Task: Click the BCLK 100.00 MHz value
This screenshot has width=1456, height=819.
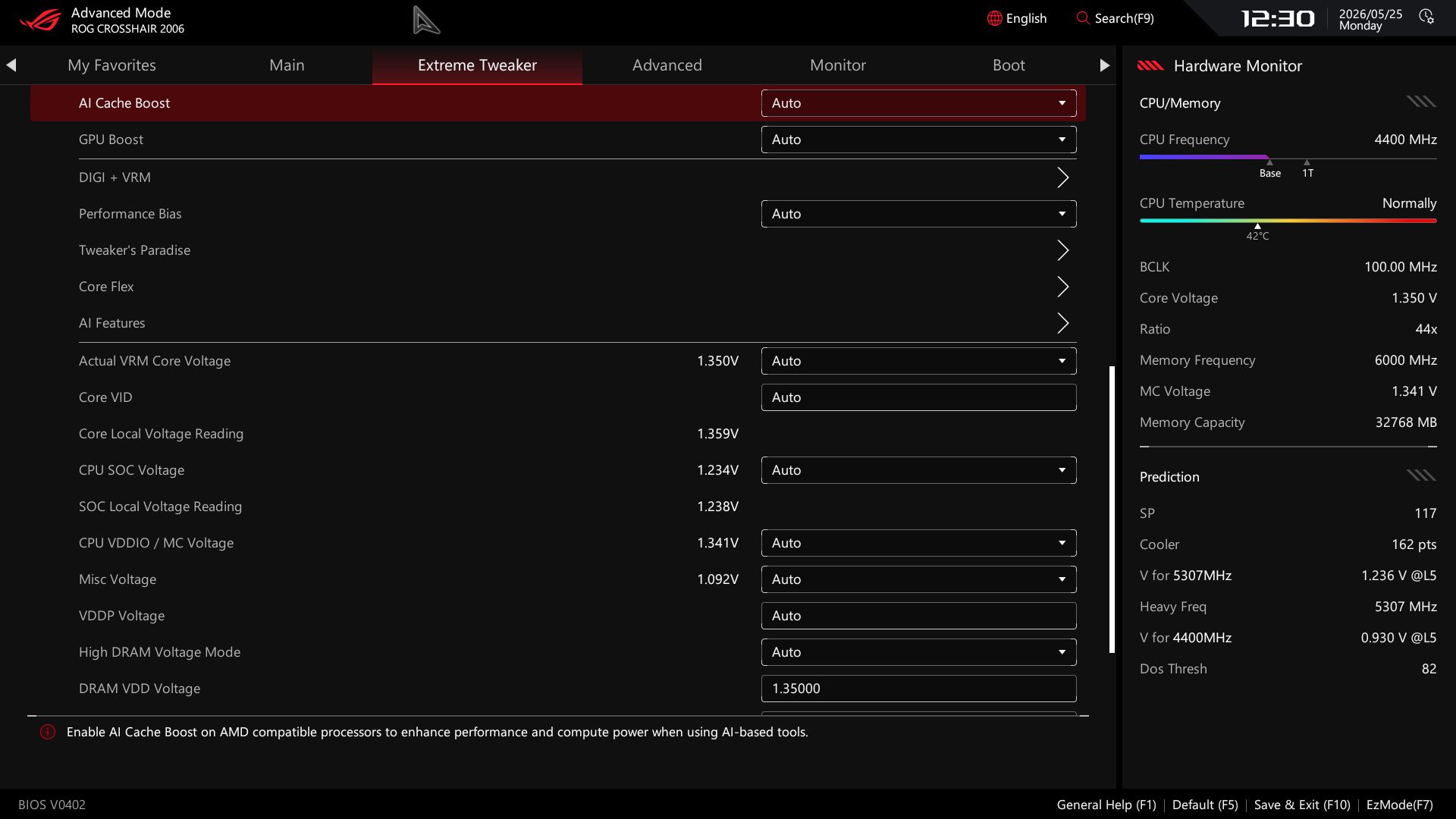Action: (x=1400, y=267)
